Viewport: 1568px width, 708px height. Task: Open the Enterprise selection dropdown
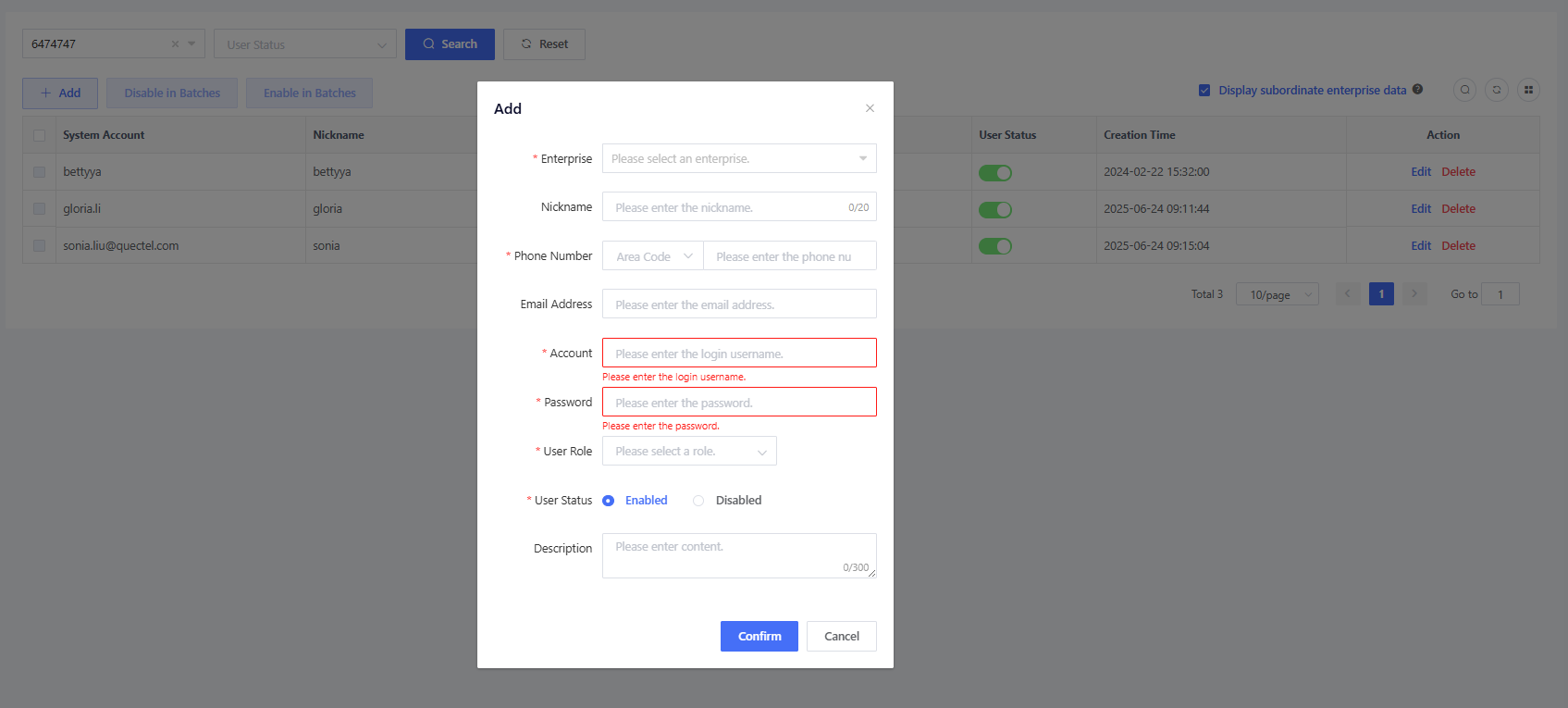[738, 159]
